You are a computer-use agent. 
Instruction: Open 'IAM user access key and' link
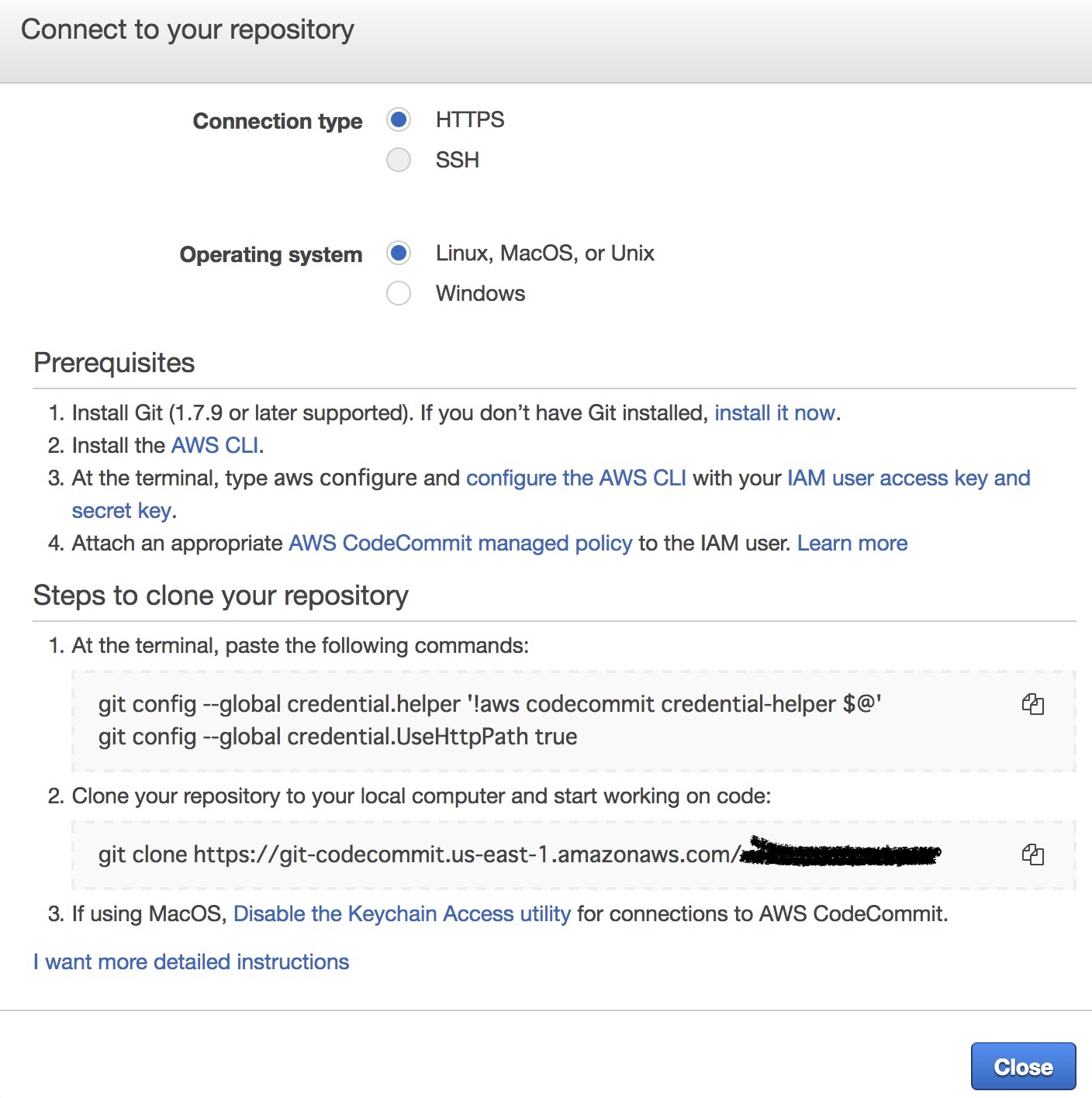point(908,478)
